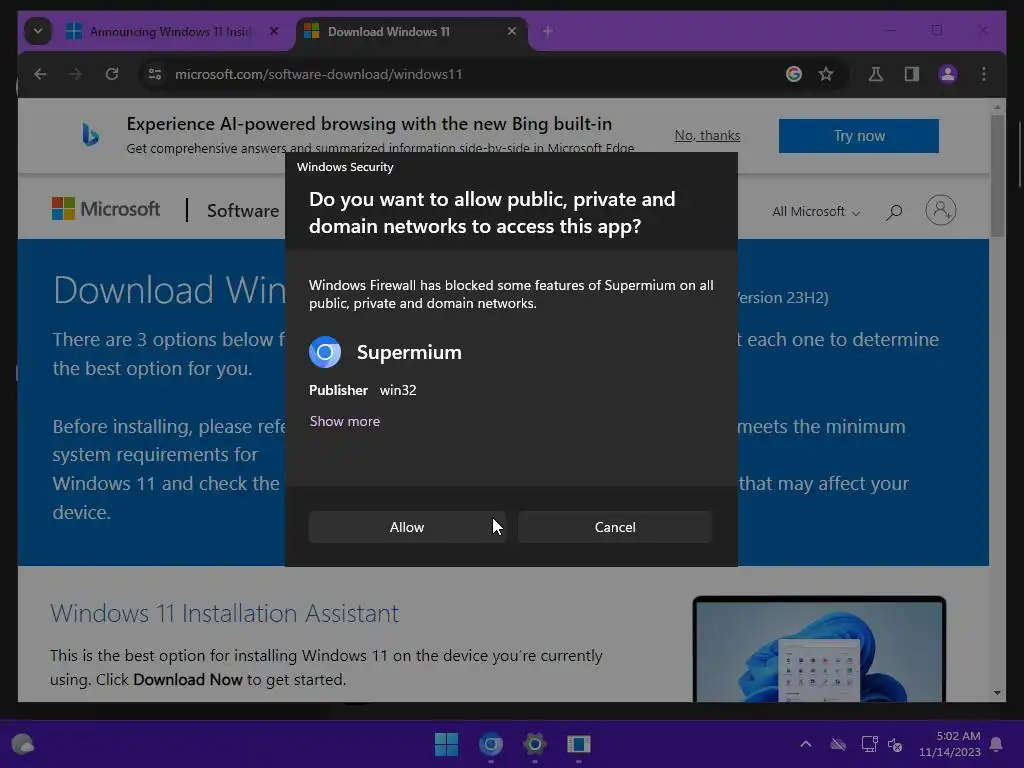Toggle the browser side panel
The width and height of the screenshot is (1024, 768).
[912, 74]
